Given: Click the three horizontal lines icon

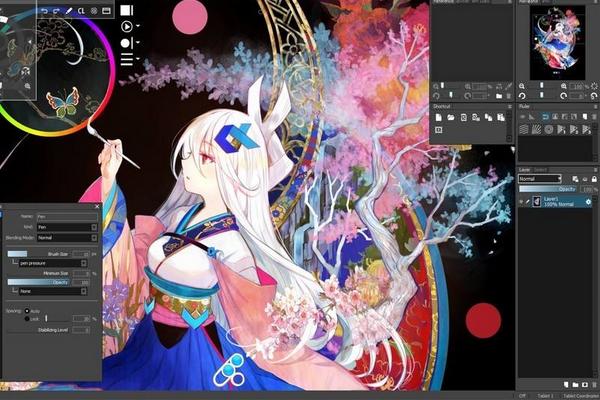Looking at the screenshot, I should tap(127, 59).
